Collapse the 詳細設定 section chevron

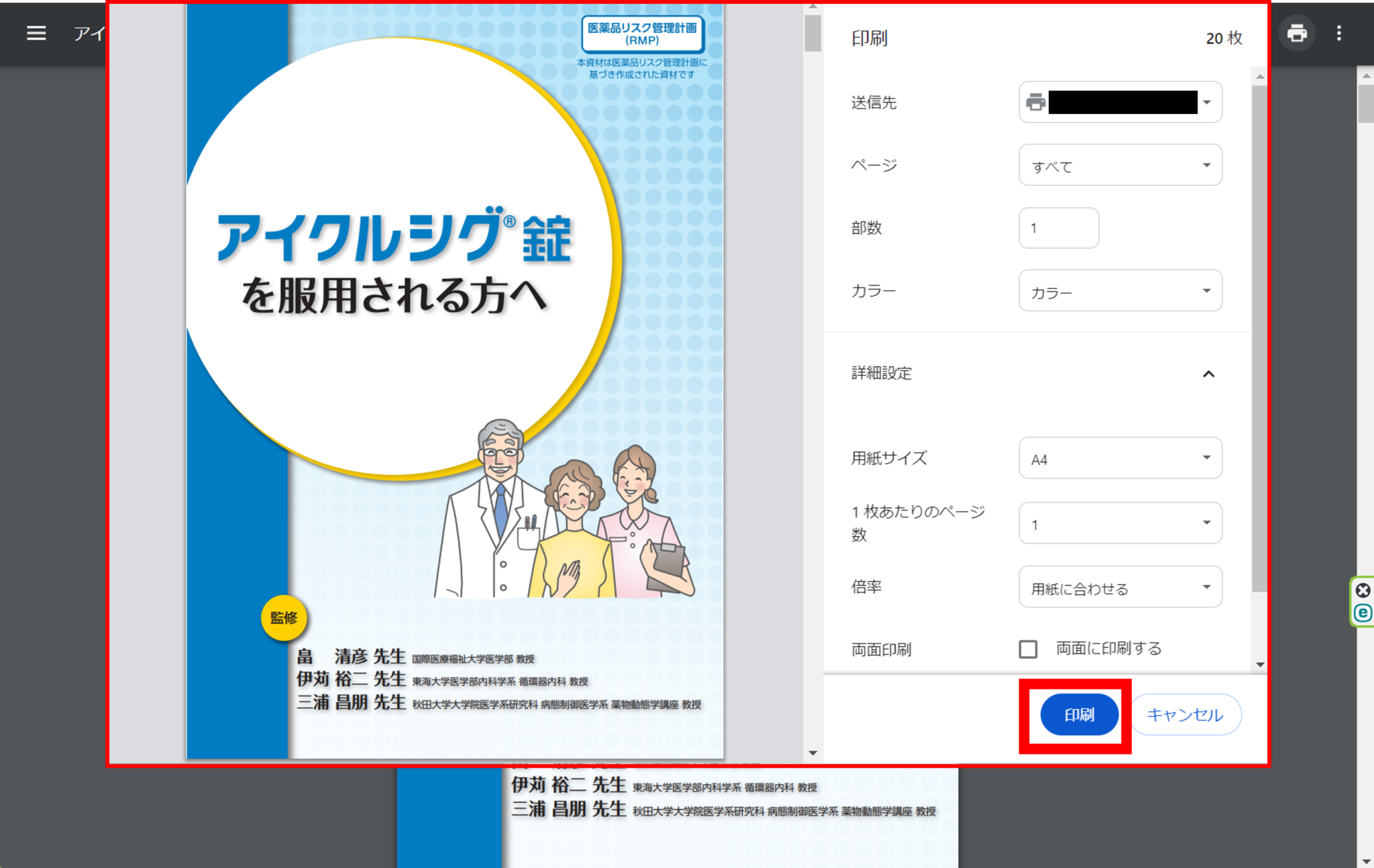[x=1208, y=374]
